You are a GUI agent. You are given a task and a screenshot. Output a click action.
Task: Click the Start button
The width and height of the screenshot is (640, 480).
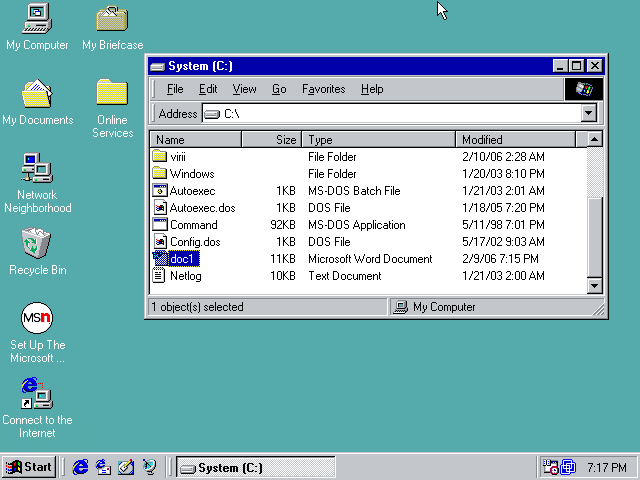29,467
